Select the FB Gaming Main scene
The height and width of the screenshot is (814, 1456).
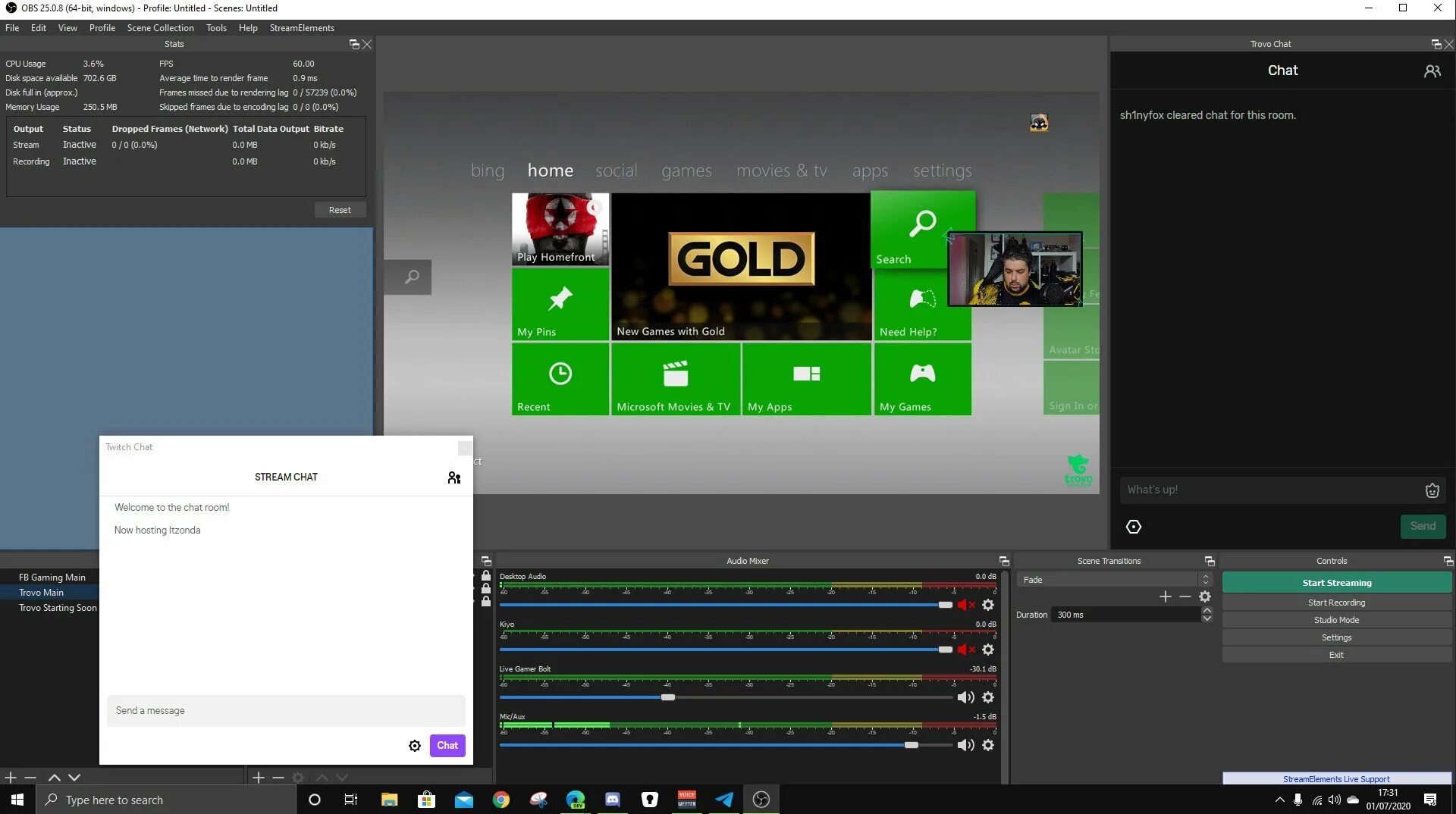pyautogui.click(x=52, y=578)
